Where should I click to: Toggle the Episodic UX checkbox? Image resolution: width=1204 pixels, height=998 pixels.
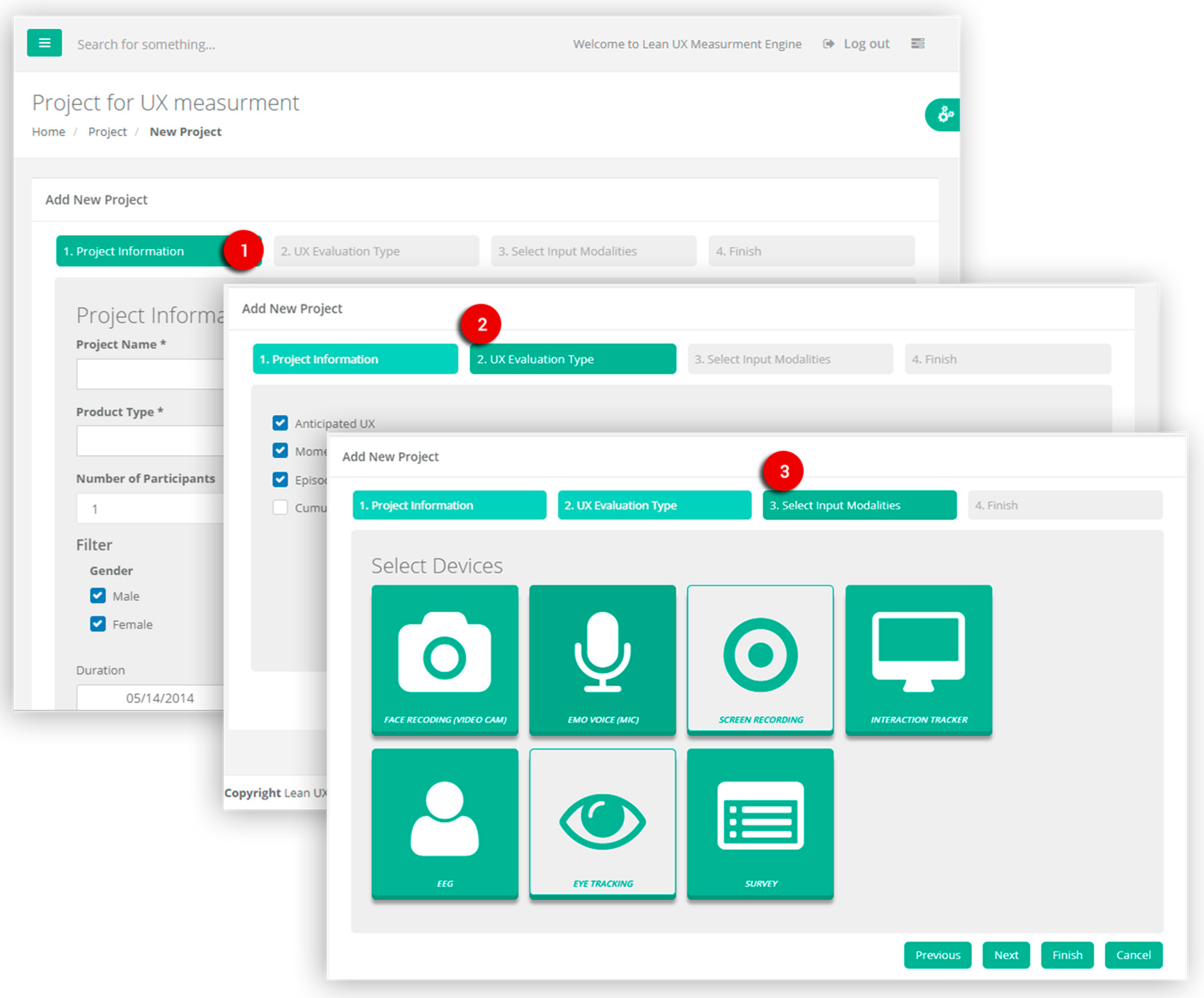point(280,479)
